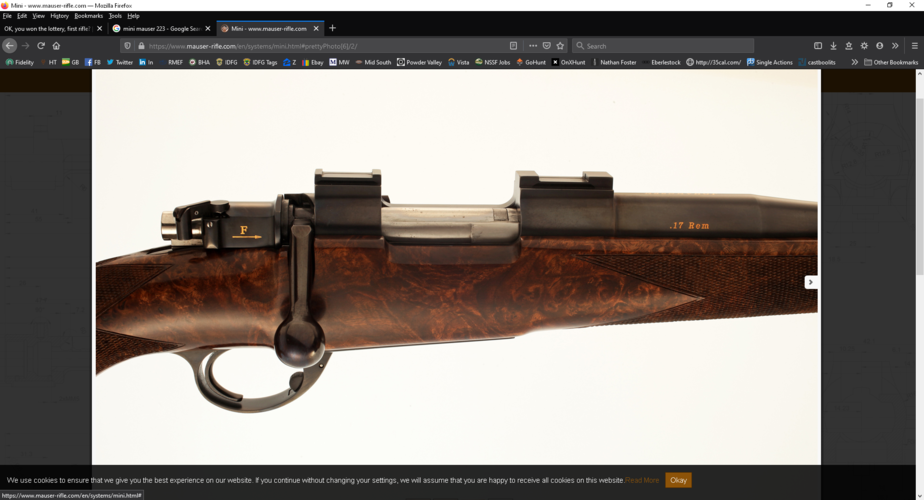Open the Powder Valley bookmark
The image size is (924, 500).
[x=419, y=62]
